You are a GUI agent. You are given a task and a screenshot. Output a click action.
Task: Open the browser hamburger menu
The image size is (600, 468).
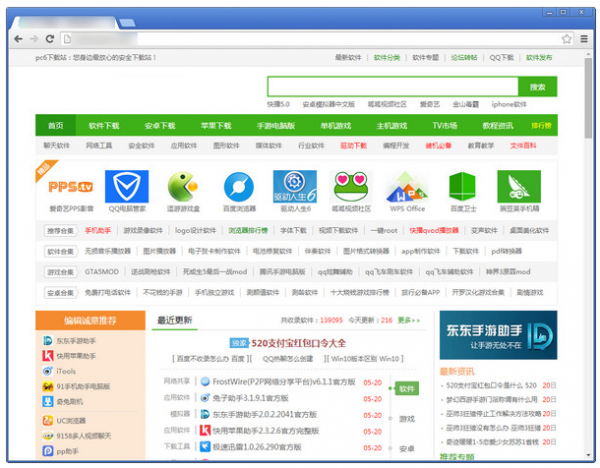tap(584, 39)
